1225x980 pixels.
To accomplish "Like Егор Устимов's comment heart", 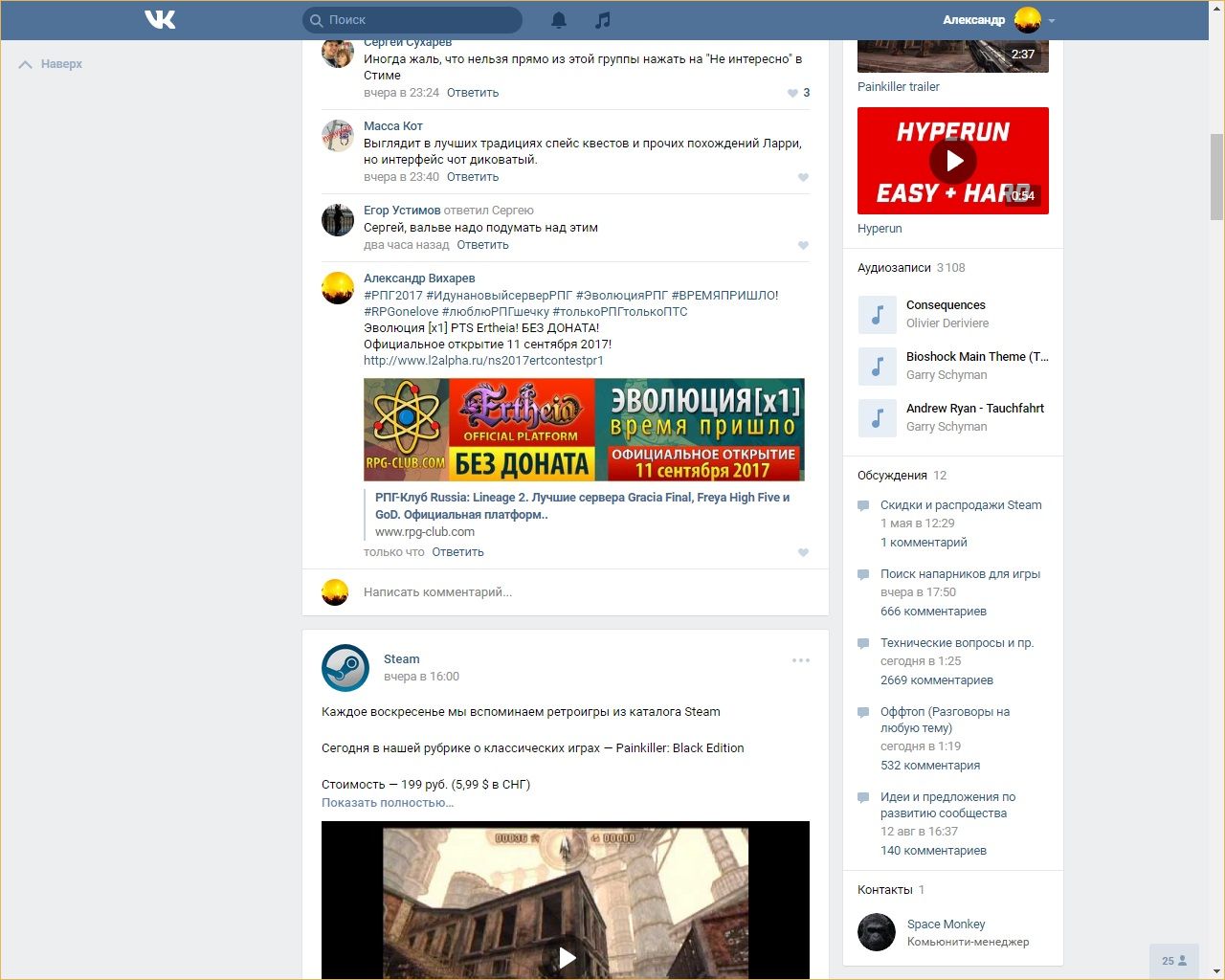I will tap(803, 245).
